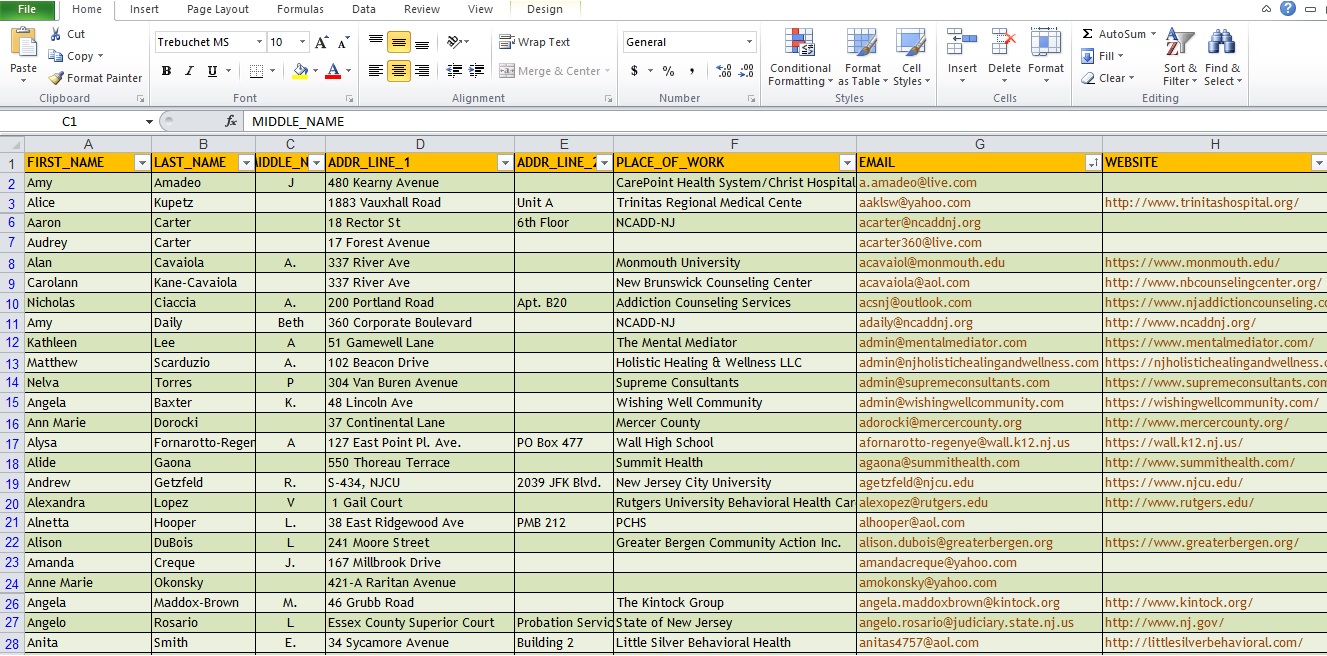The image size is (1327, 656).
Task: Open link http://www.trinitashospital.org/
Action: click(1201, 202)
